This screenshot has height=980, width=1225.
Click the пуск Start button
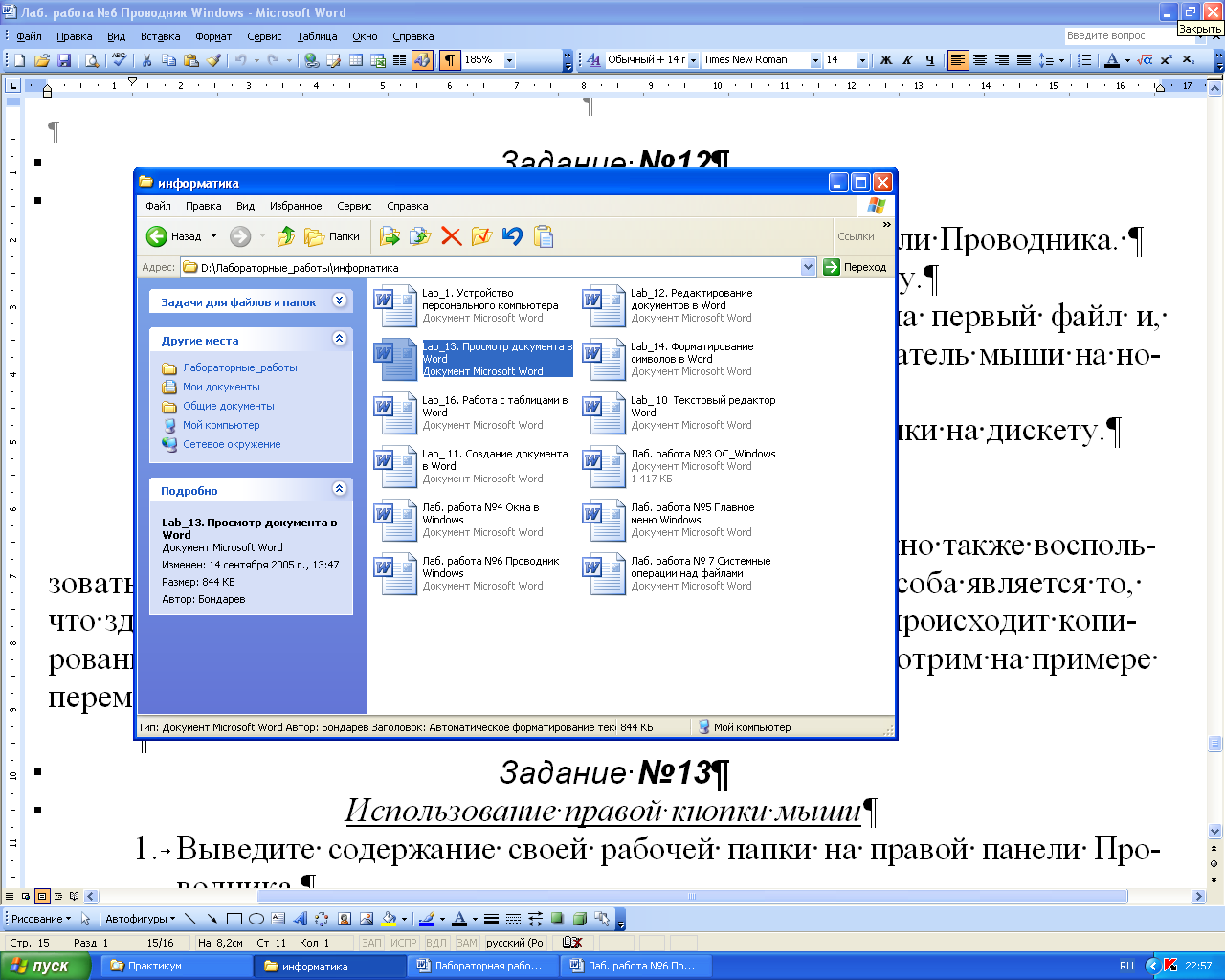point(45,966)
